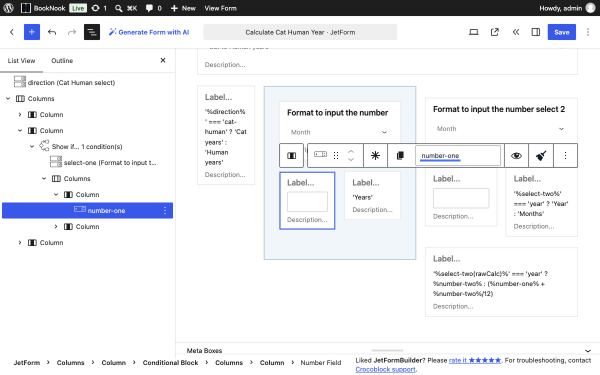Click the block drag handle dots
This screenshot has width=600, height=375.
tap(336, 155)
